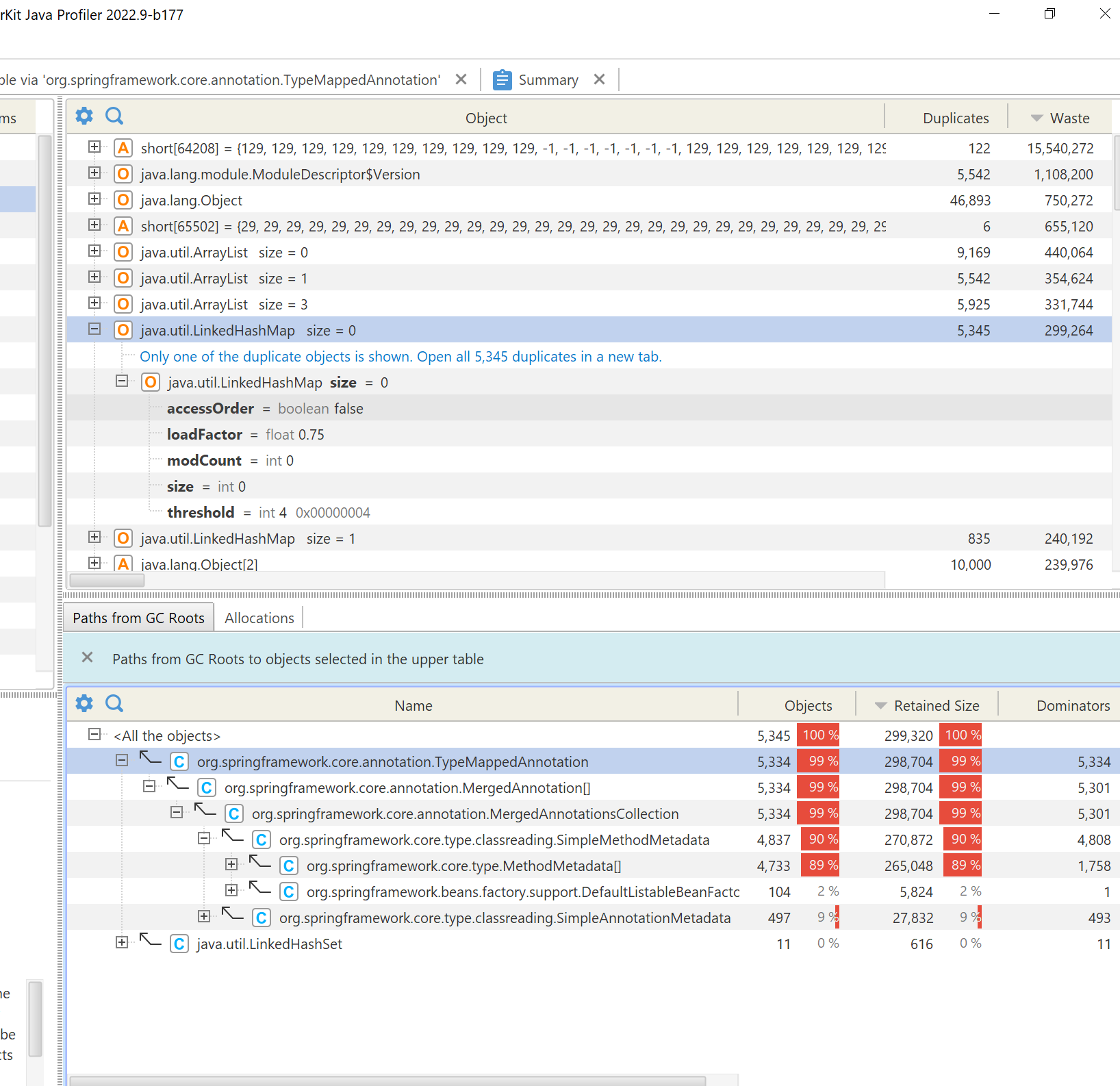Click left panel vertical scrollbar
The image size is (1120, 1086).
[x=44, y=330]
